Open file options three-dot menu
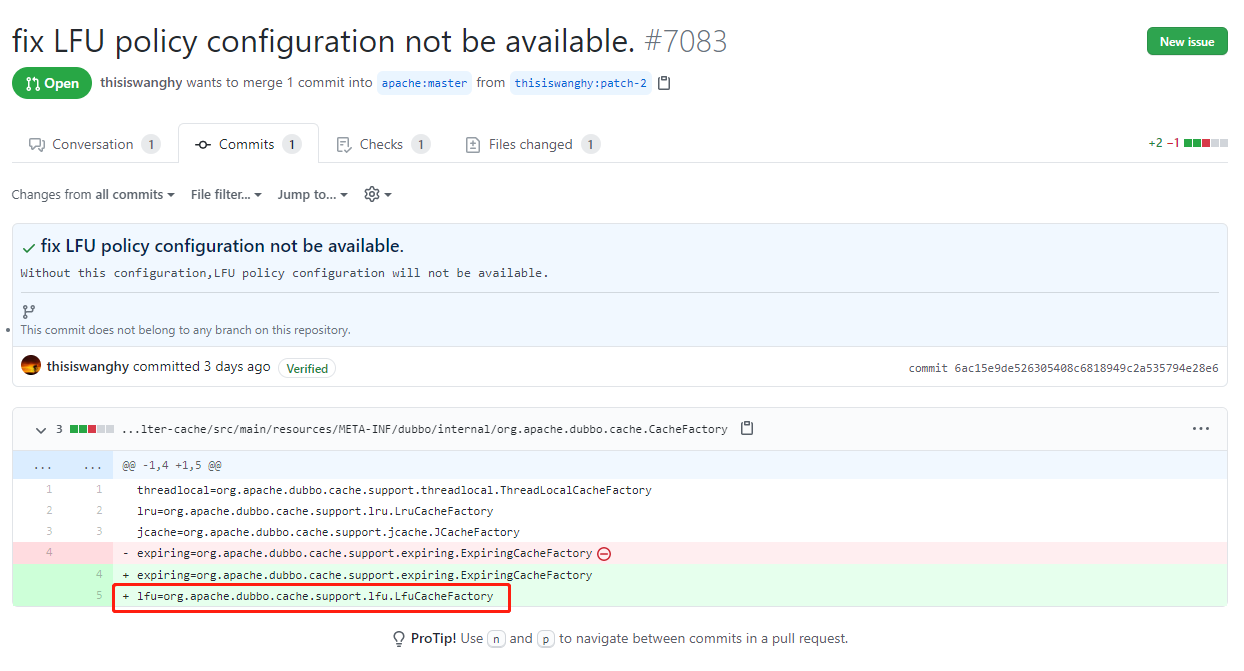1244x671 pixels. click(x=1201, y=428)
